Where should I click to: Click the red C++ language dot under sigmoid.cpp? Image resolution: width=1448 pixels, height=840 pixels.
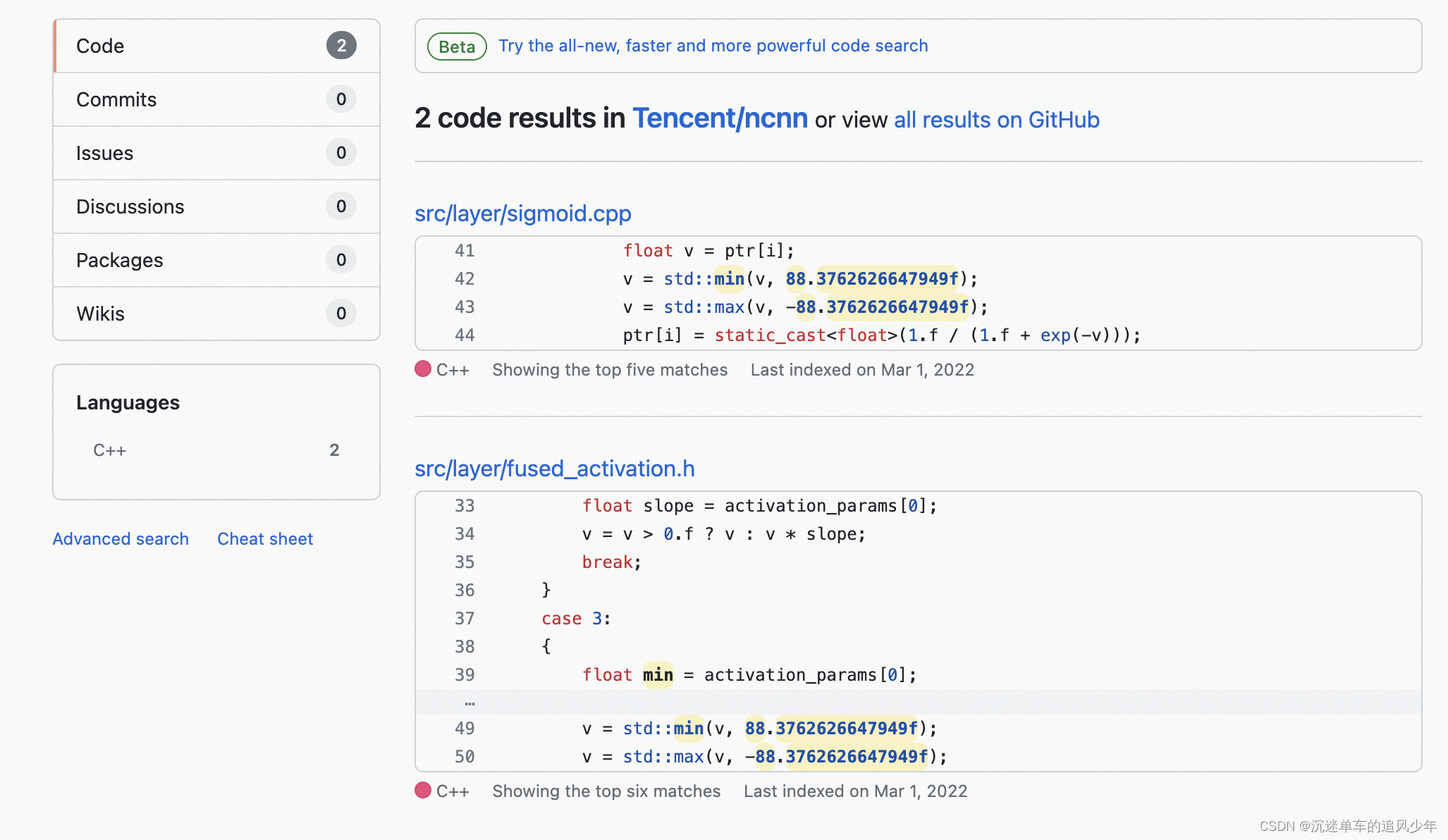point(423,369)
